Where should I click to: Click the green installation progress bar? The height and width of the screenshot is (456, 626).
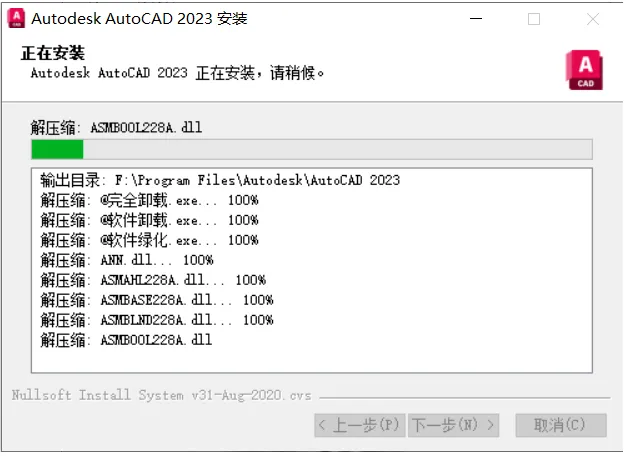point(312,149)
